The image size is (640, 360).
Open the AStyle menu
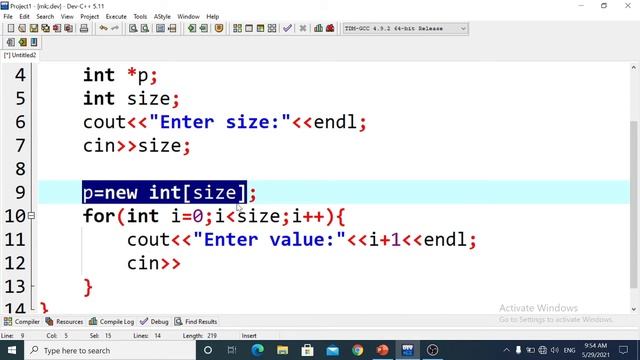point(162,17)
